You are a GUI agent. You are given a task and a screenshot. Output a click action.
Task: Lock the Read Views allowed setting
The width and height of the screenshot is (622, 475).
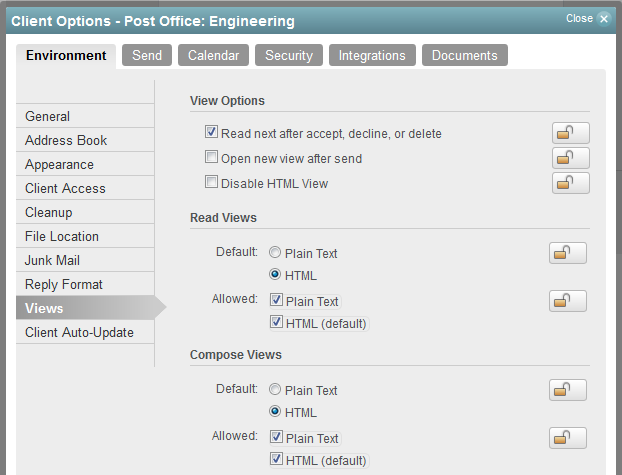567,301
